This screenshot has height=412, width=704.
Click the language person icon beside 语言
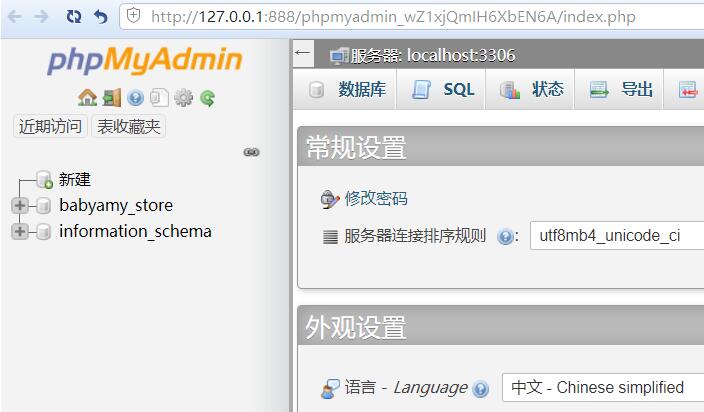tap(330, 388)
